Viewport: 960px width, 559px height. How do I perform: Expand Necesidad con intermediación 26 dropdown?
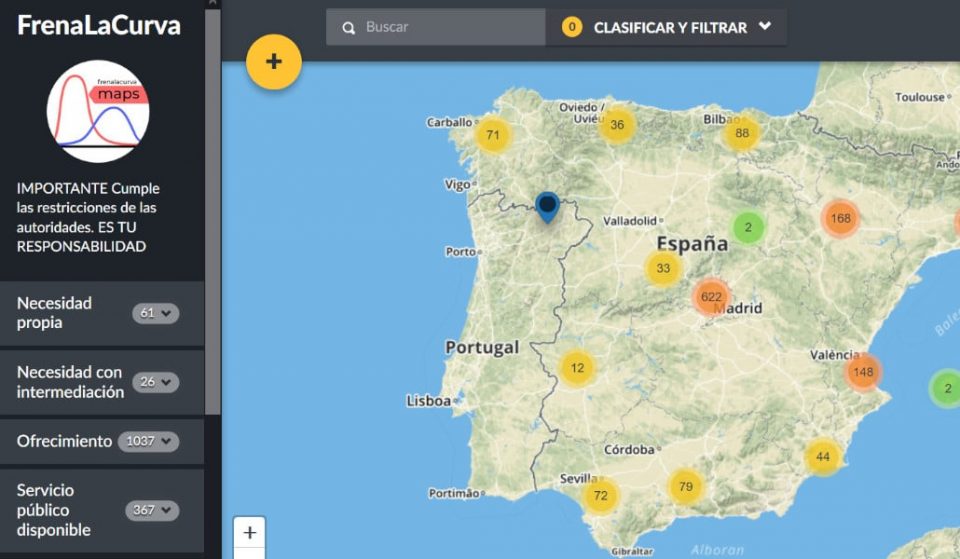[x=156, y=382]
